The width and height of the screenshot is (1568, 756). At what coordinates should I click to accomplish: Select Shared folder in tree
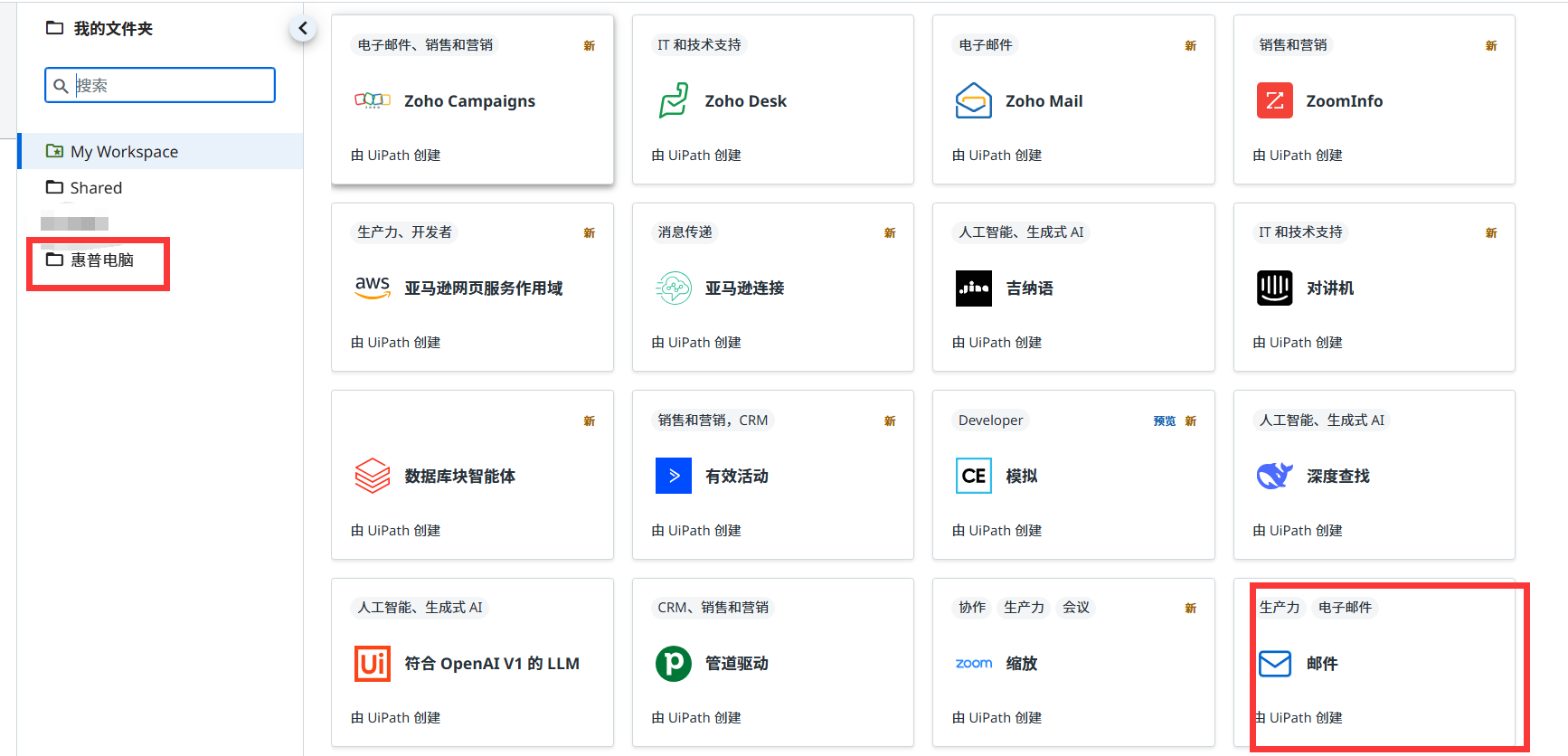tap(161, 187)
